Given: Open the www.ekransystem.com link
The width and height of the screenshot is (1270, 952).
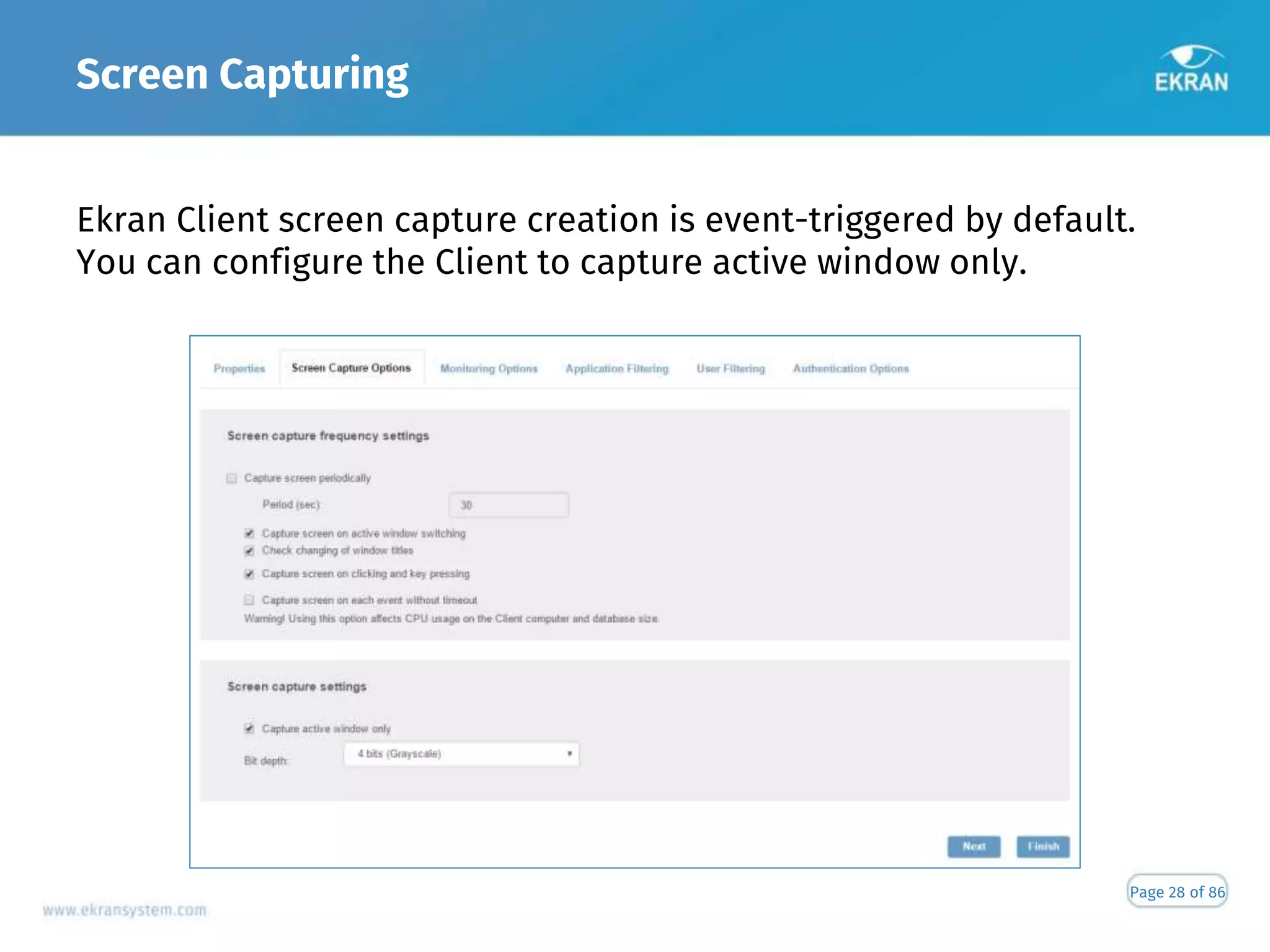Looking at the screenshot, I should click(125, 910).
